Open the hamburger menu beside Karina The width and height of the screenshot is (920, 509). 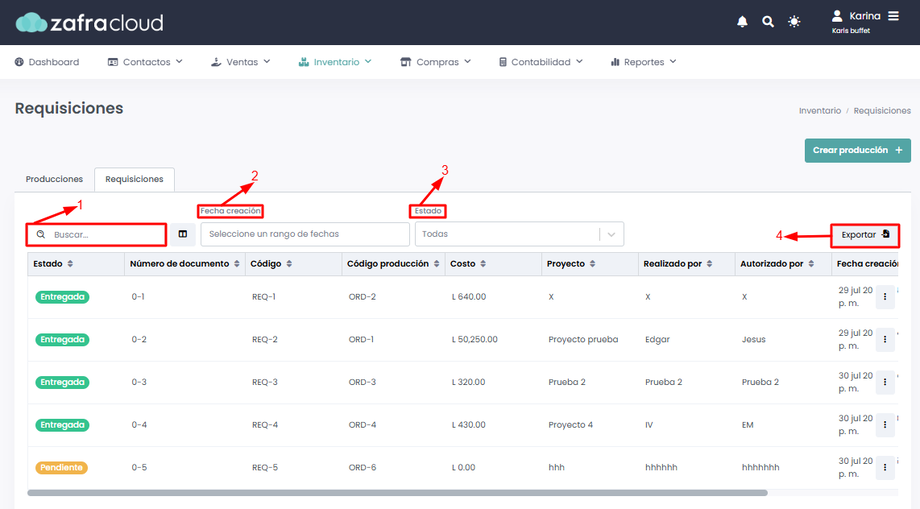(x=893, y=16)
